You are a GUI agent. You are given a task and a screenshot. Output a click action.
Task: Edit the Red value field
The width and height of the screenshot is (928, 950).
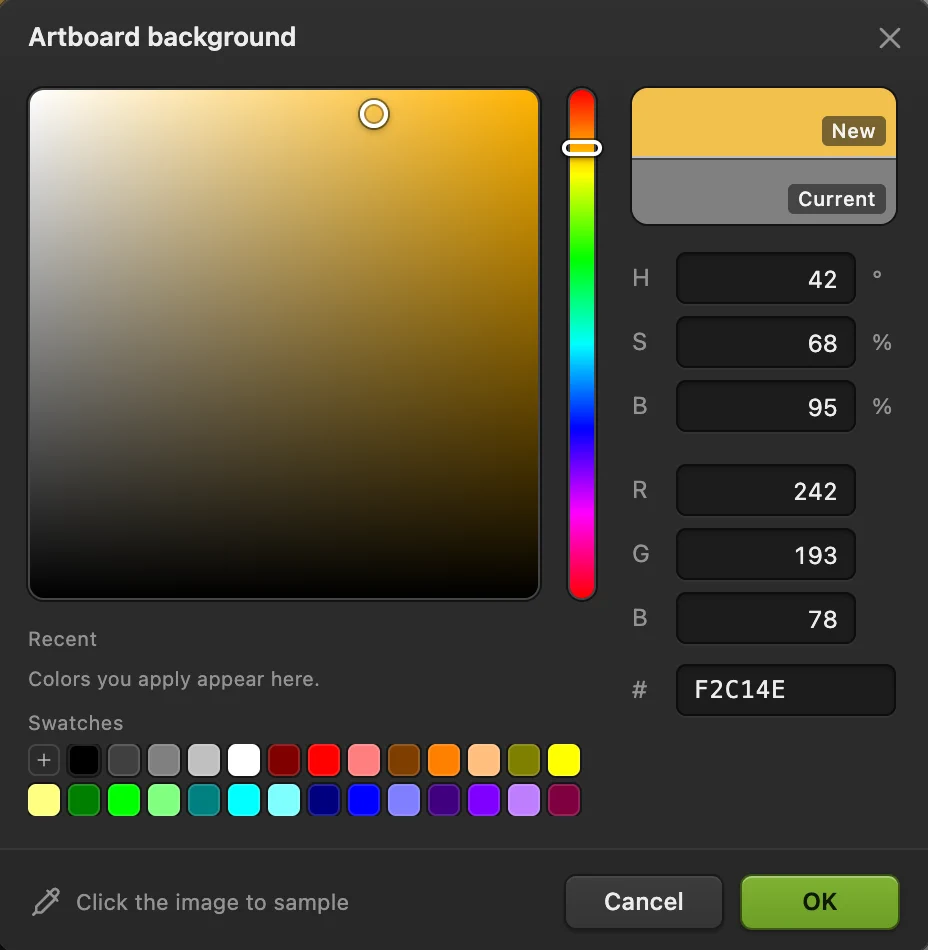click(766, 490)
